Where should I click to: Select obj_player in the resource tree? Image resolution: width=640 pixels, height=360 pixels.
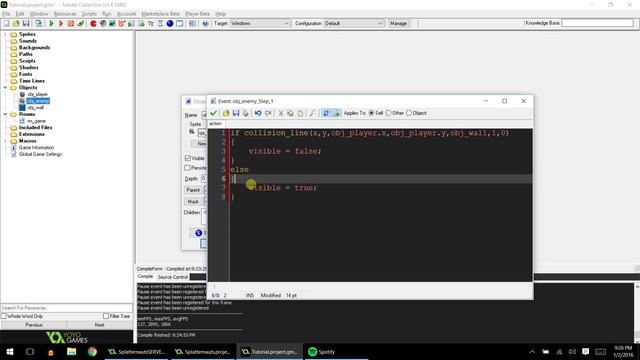pos(38,94)
